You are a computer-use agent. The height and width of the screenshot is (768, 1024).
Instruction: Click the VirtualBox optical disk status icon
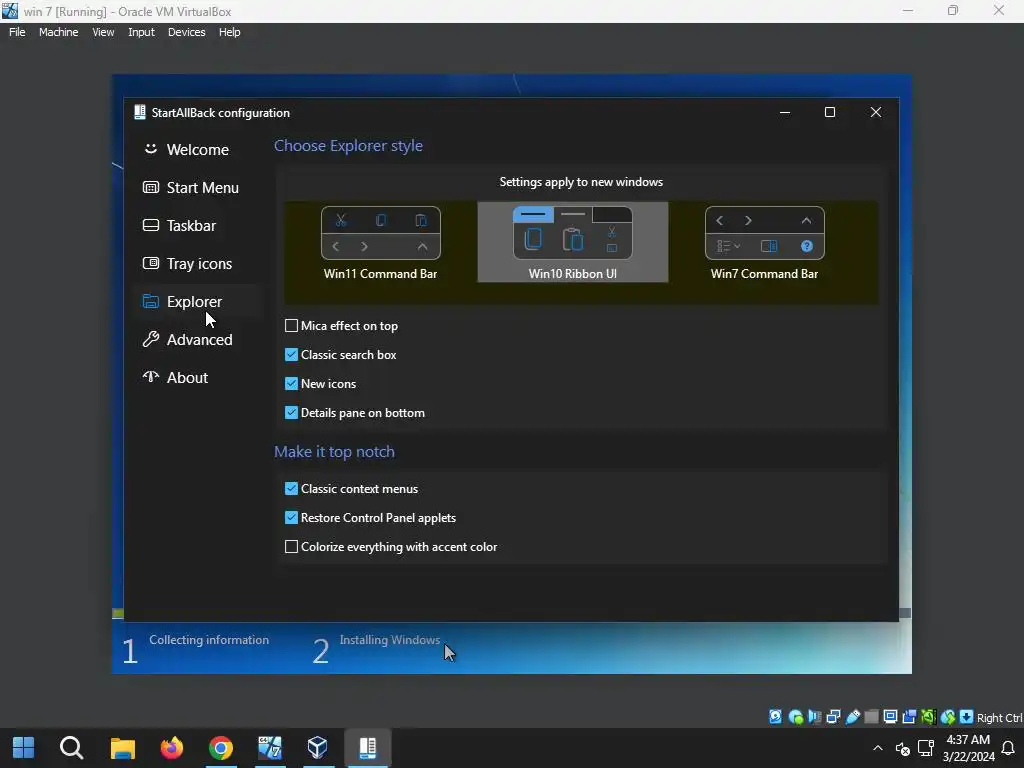pyautogui.click(x=795, y=717)
